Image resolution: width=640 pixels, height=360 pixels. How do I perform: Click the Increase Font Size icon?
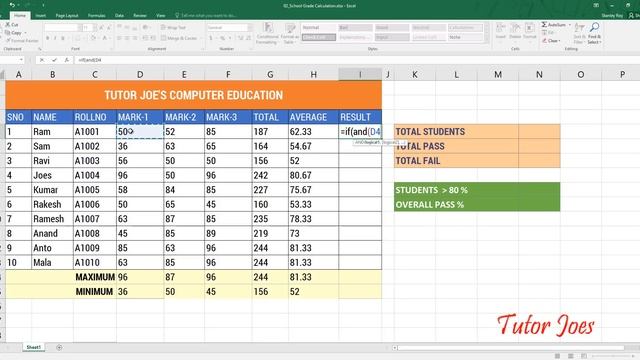pos(102,27)
